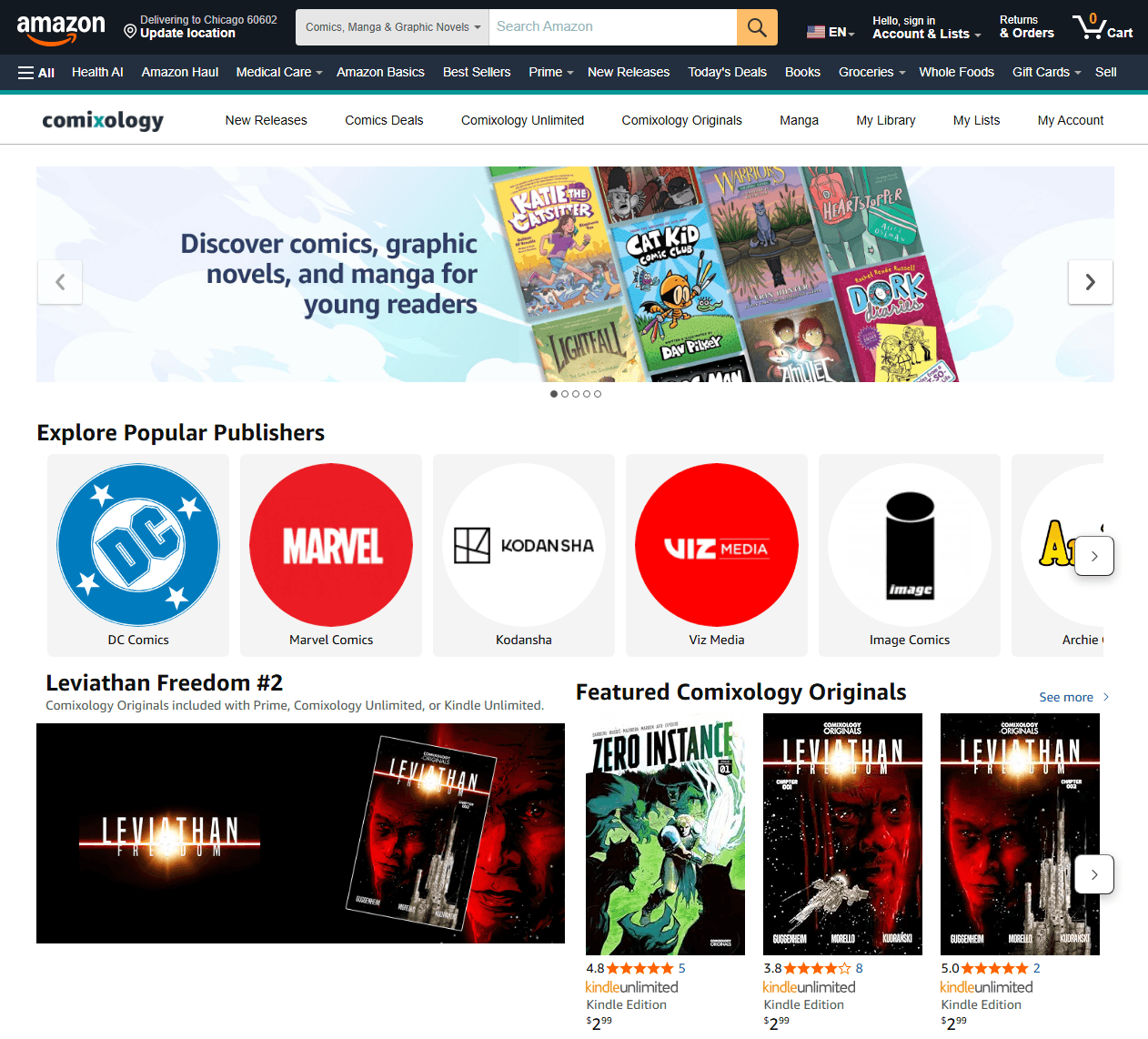Open Comixology Originals tab
1148x1039 pixels.
(681, 120)
